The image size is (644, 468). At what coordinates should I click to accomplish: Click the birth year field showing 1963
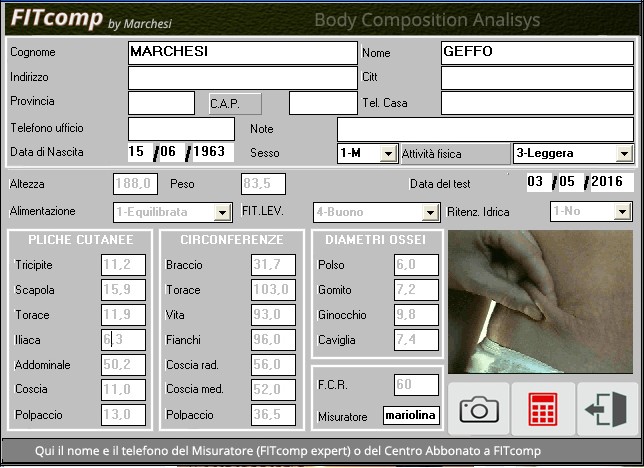pos(213,152)
